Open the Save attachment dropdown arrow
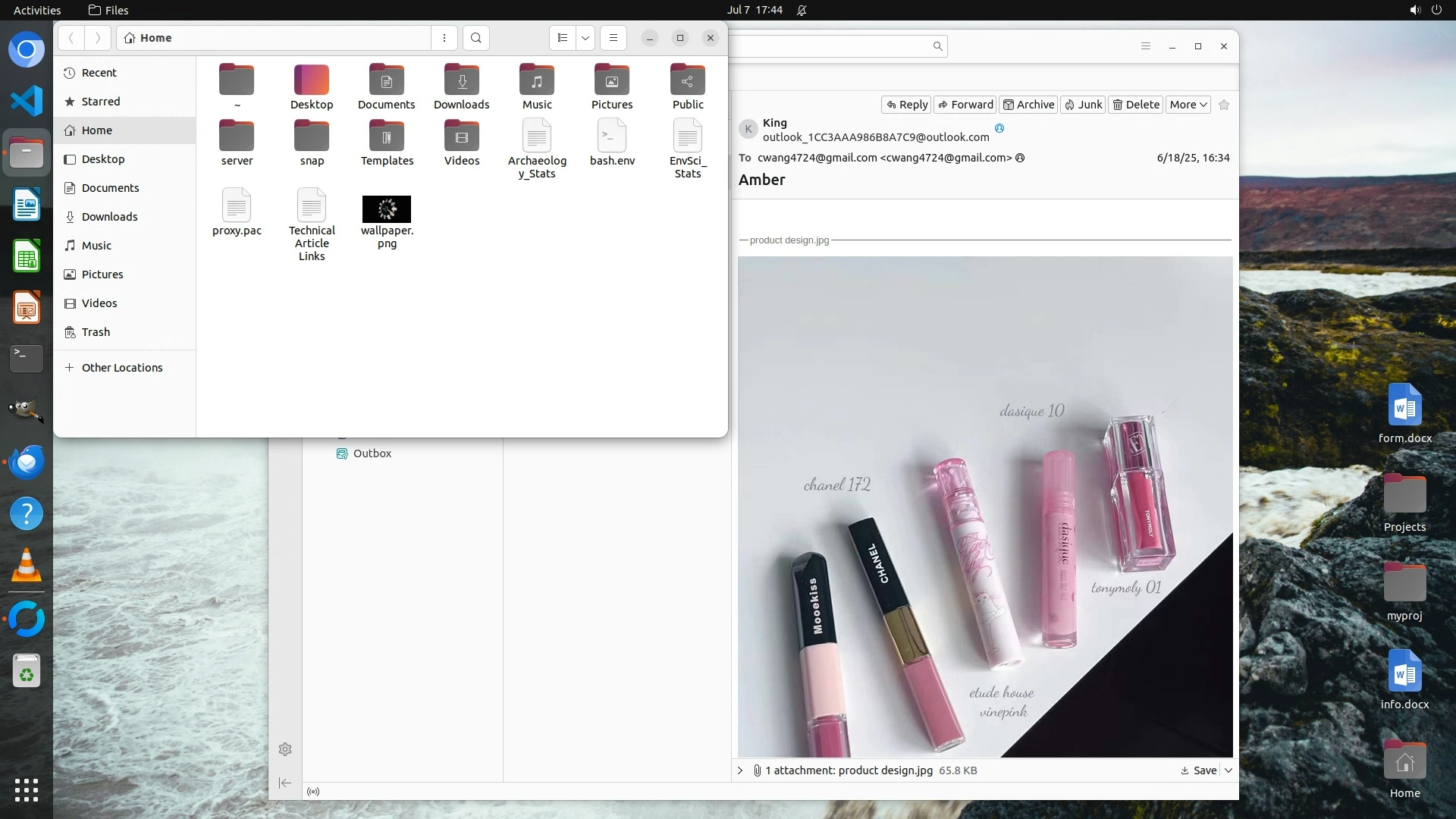Image resolution: width=1456 pixels, height=819 pixels. [x=1228, y=770]
